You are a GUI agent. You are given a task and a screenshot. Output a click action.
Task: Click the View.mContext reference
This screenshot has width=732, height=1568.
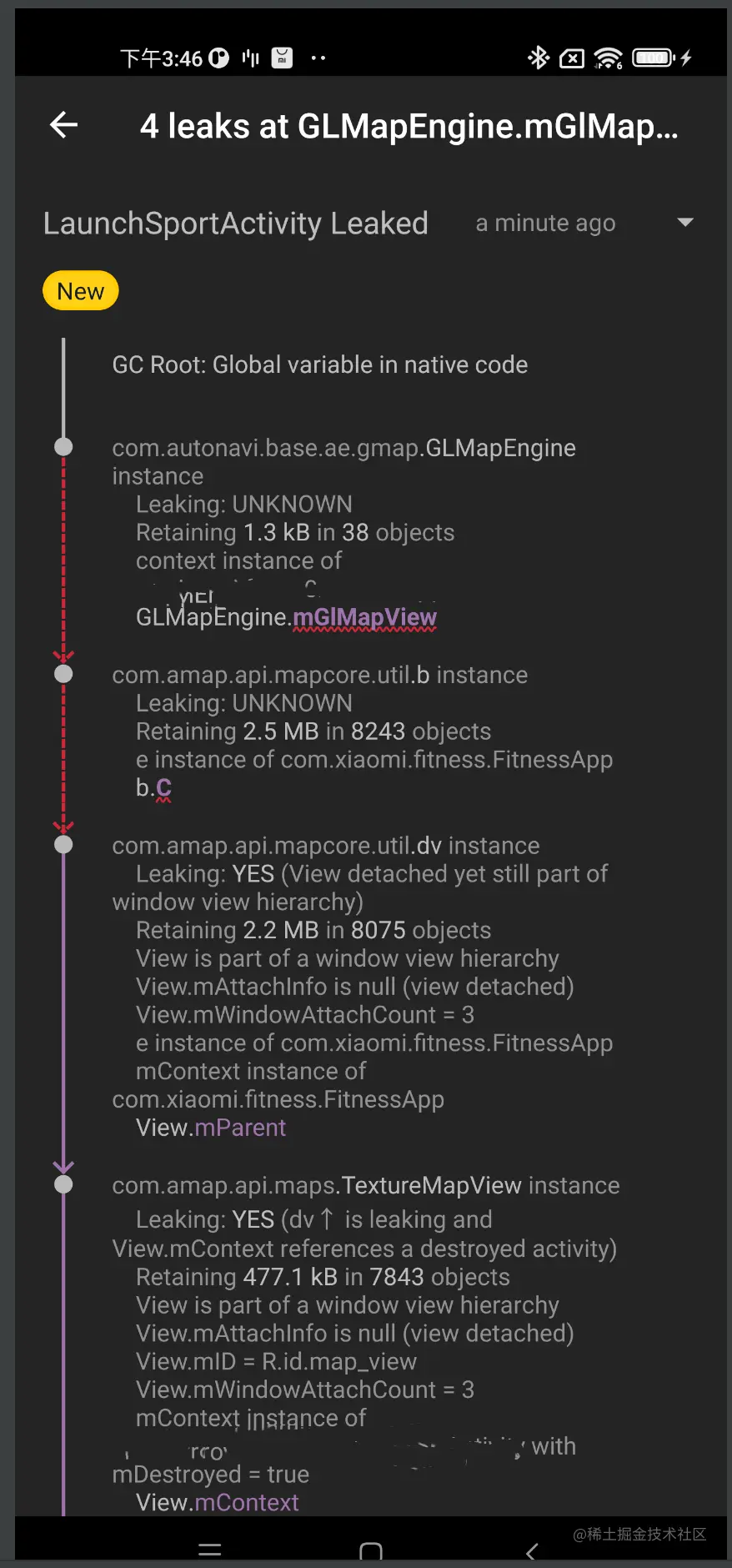pyautogui.click(x=246, y=1502)
